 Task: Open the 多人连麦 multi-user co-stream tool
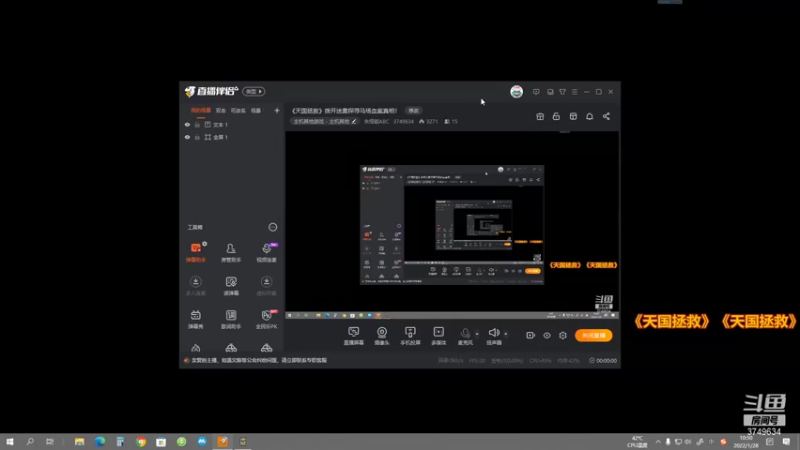pos(196,286)
